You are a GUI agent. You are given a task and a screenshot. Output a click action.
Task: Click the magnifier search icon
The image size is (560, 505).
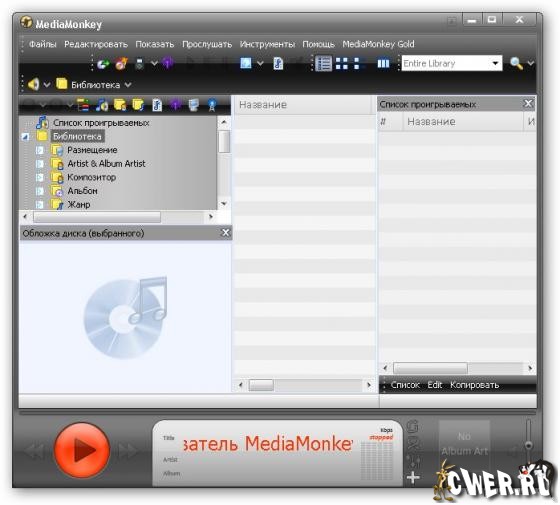pos(516,64)
